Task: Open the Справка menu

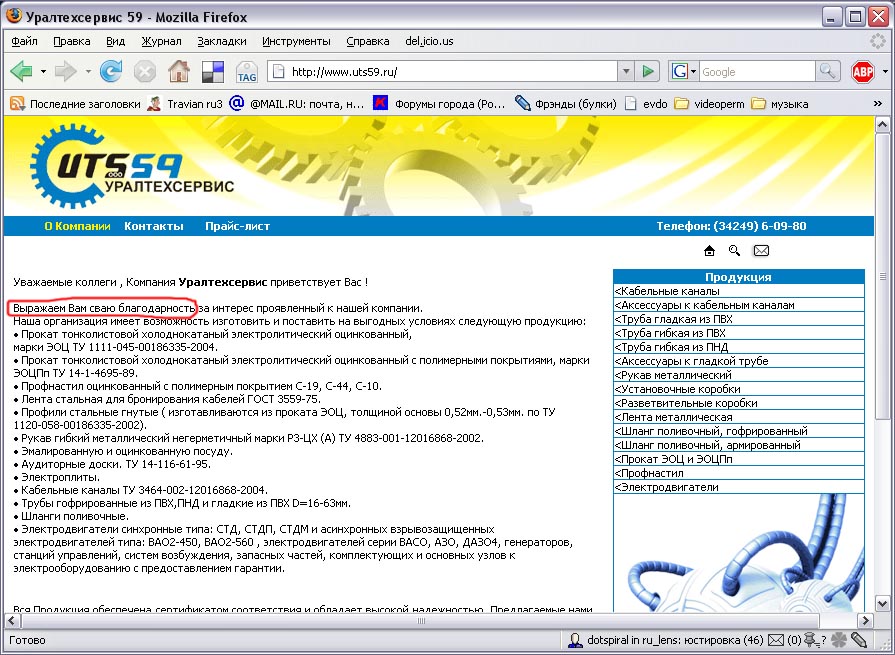Action: point(368,41)
